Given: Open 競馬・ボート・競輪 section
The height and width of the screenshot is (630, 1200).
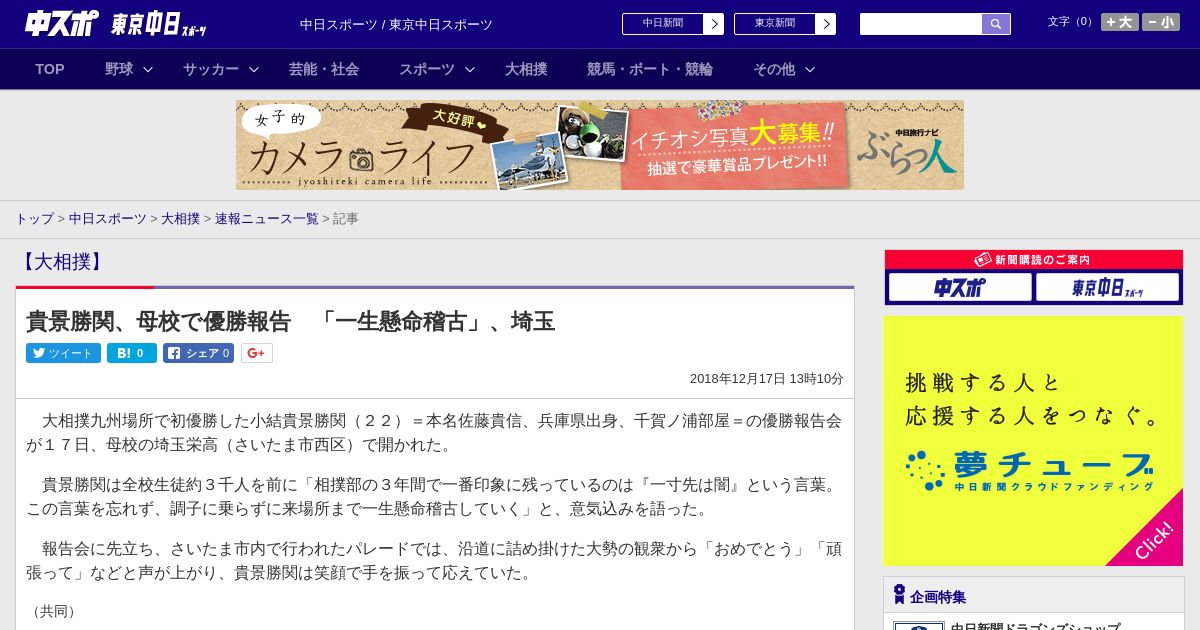Looking at the screenshot, I should click(x=650, y=69).
